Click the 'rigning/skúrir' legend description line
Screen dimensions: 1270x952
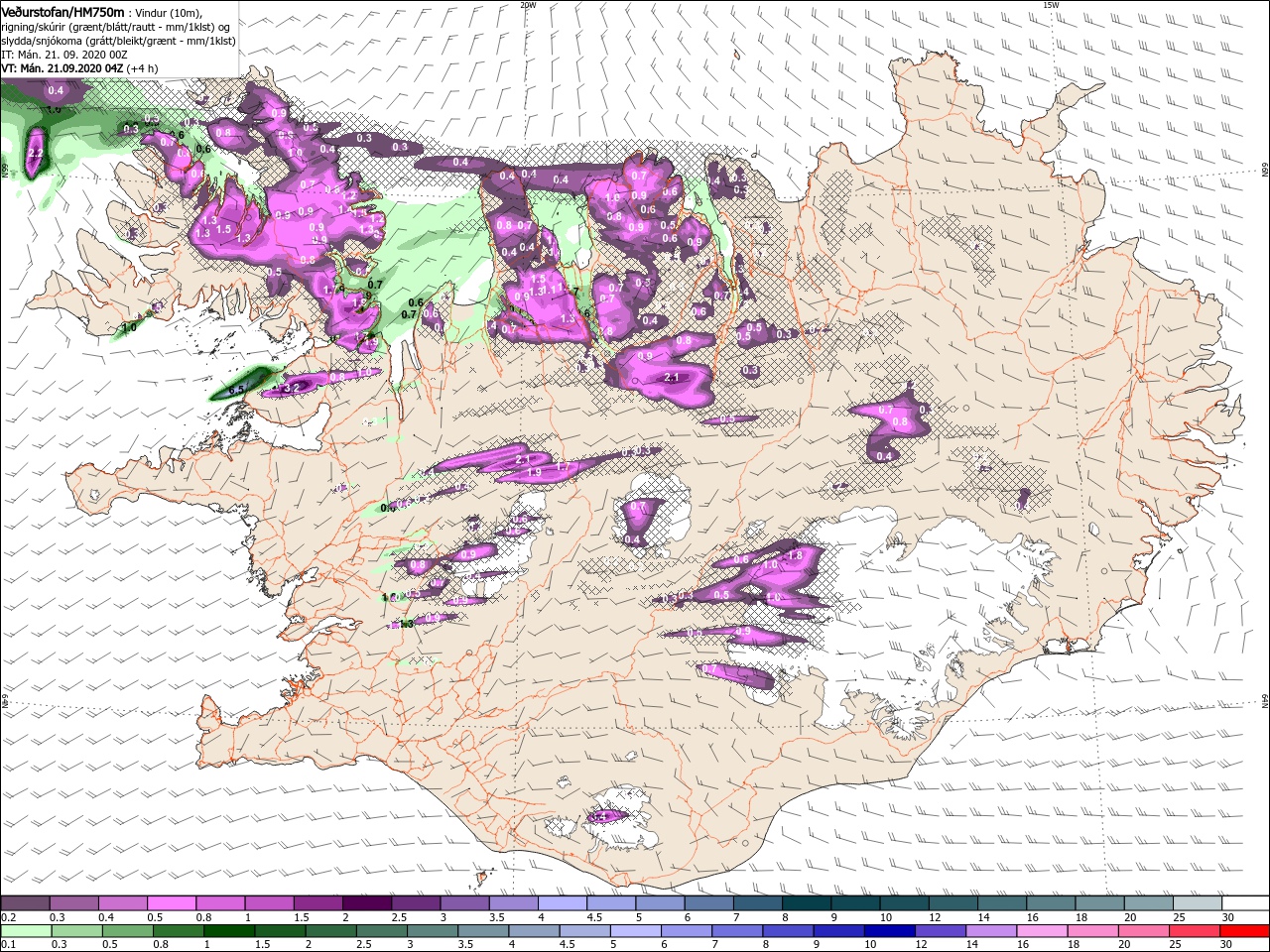coord(115,26)
